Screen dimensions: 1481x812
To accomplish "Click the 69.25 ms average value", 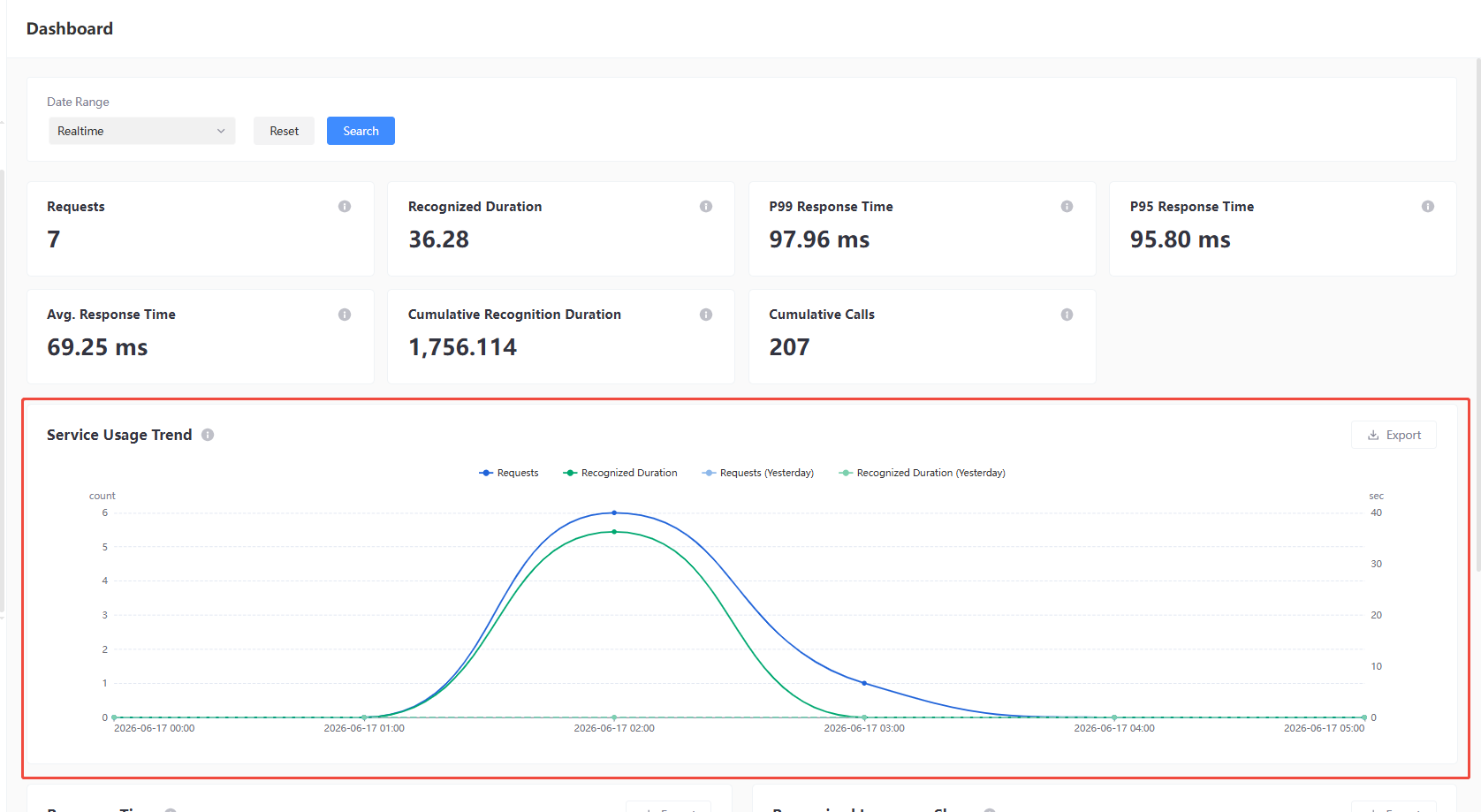I will click(97, 347).
